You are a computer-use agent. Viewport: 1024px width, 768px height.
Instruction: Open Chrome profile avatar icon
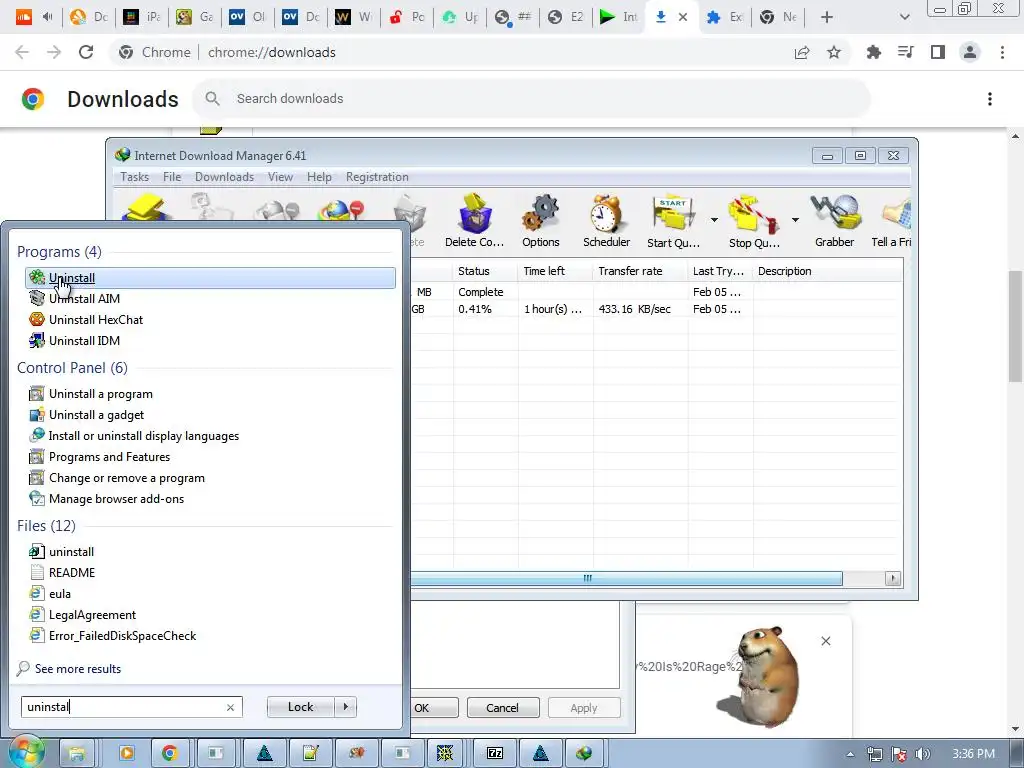(x=970, y=52)
